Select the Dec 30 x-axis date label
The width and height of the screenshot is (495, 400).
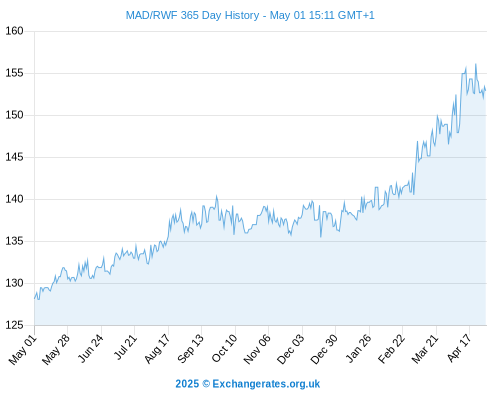tap(323, 349)
